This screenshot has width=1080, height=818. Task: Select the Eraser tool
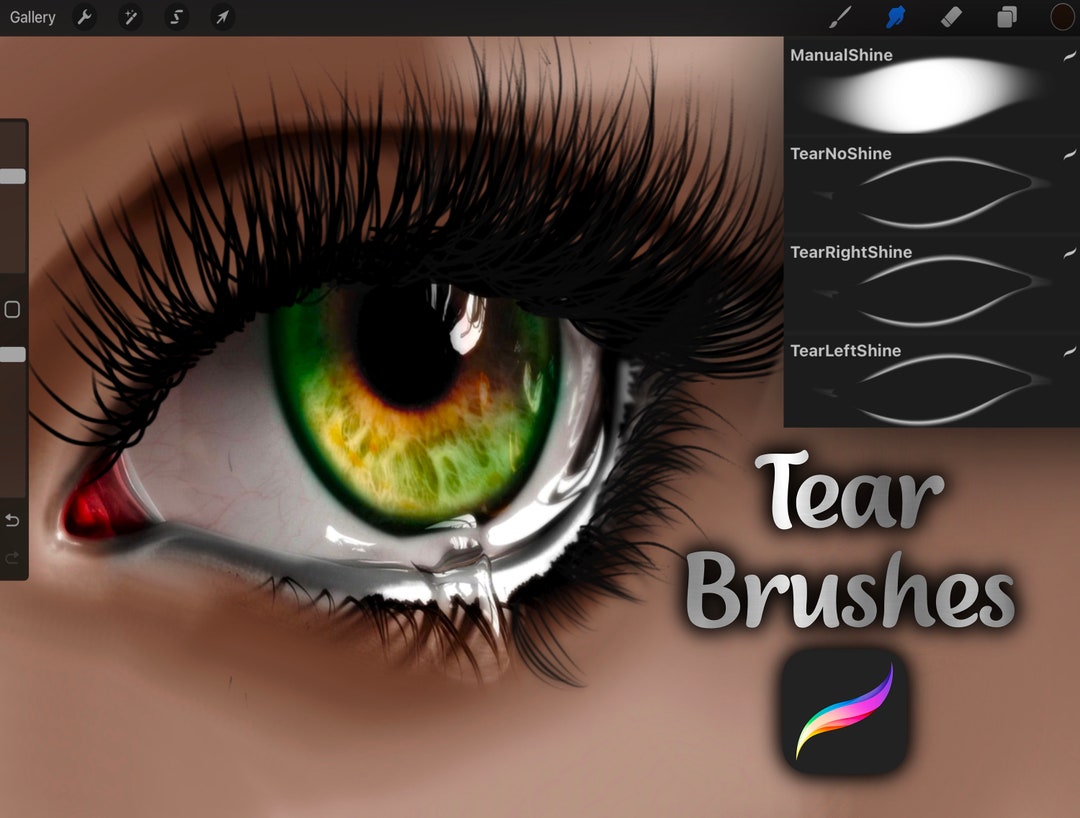pos(952,16)
